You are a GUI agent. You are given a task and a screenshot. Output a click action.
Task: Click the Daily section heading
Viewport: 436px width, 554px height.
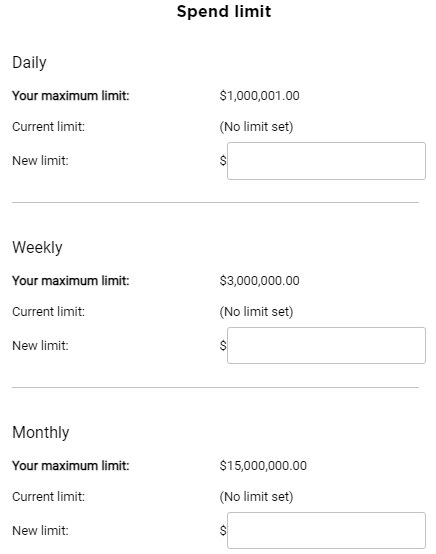click(29, 63)
